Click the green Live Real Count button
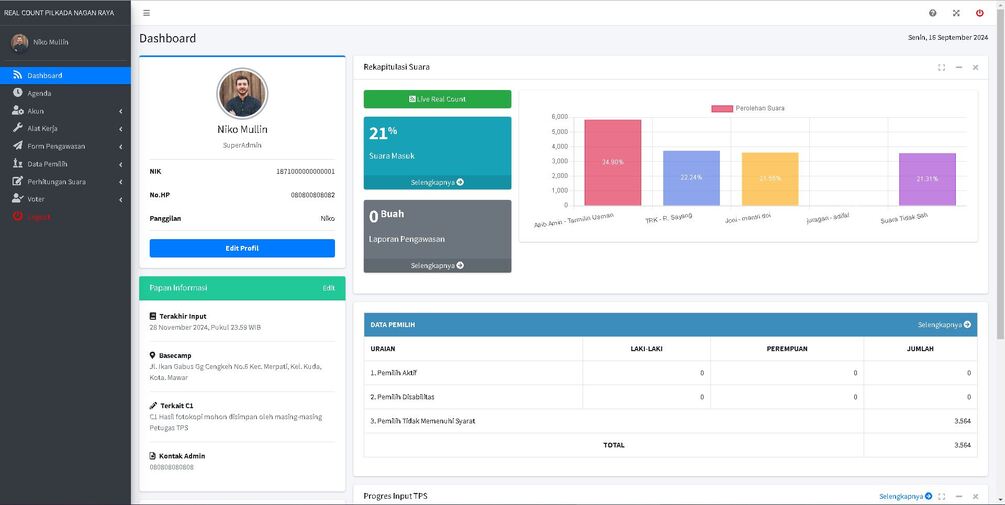This screenshot has width=1005, height=505. (x=437, y=99)
